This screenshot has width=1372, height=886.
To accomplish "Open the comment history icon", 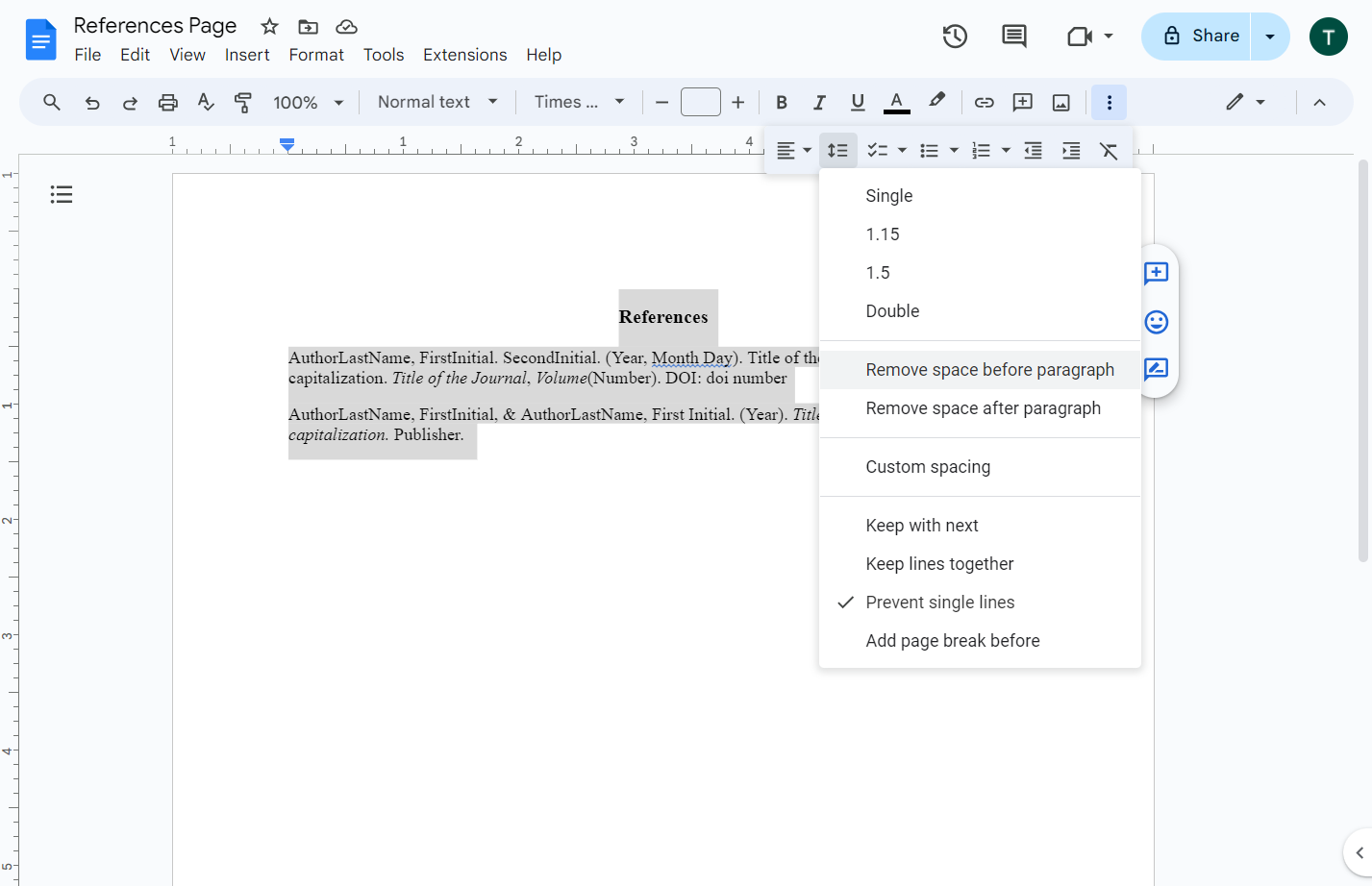I will coord(1014,37).
